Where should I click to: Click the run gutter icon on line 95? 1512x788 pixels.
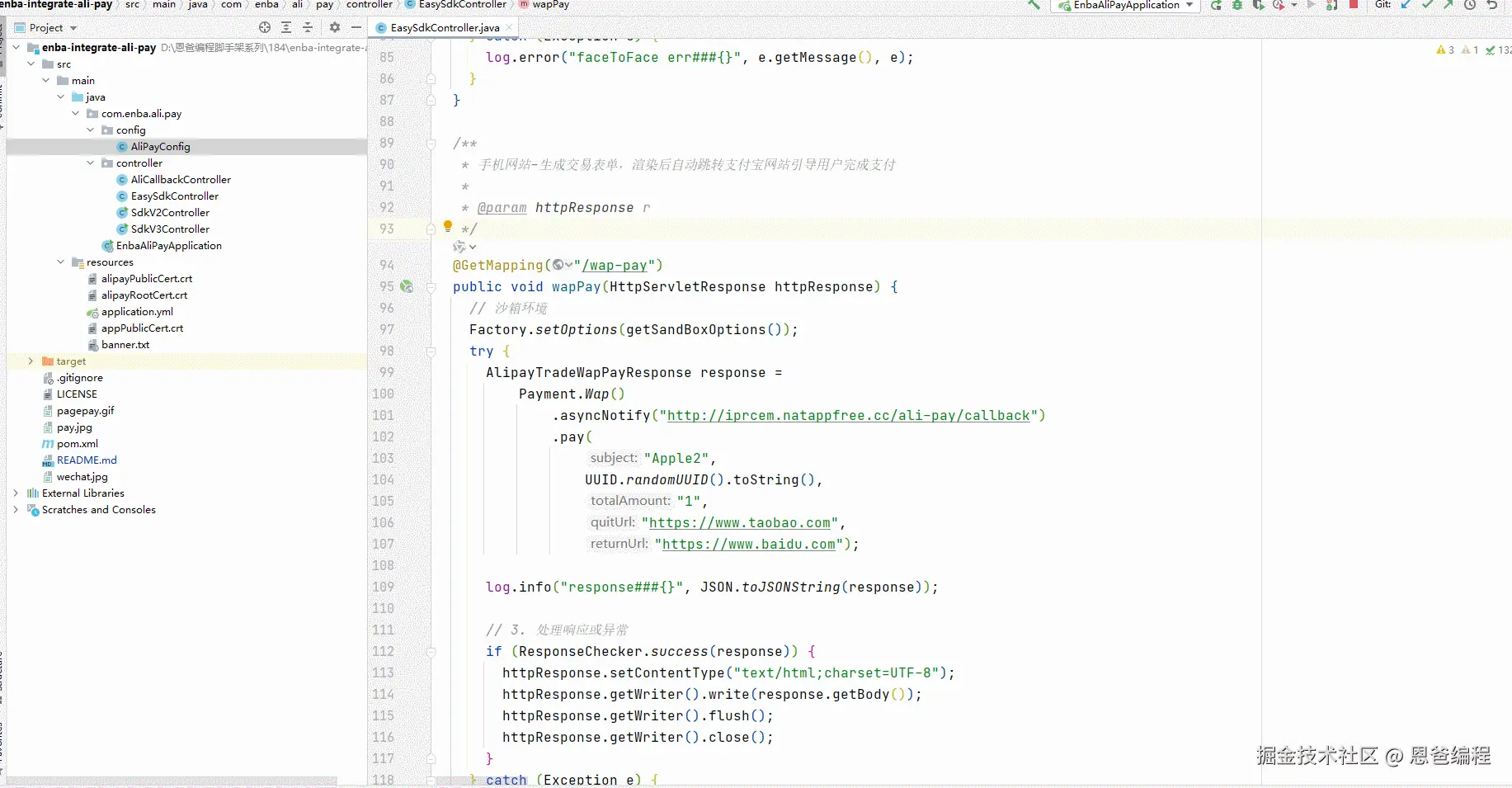pos(407,286)
